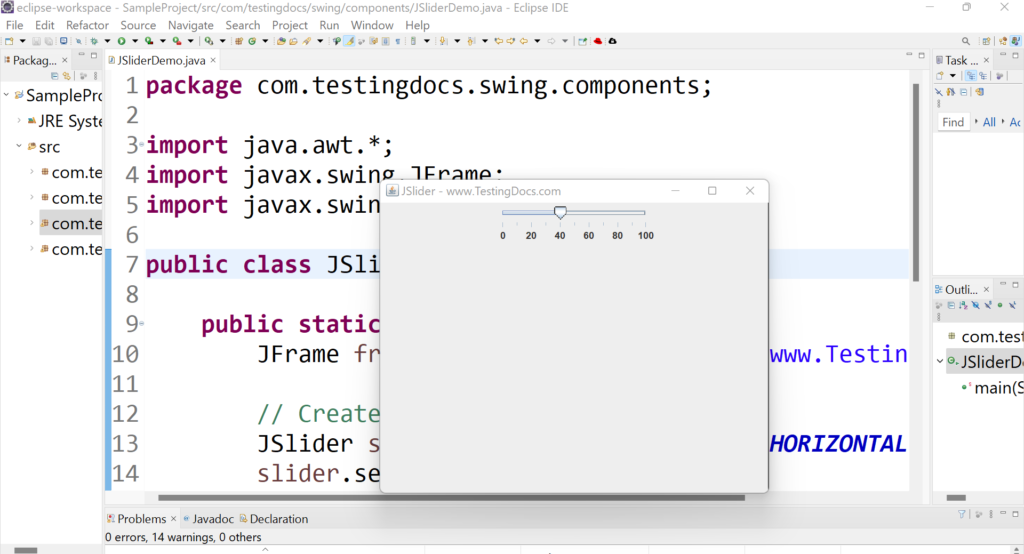This screenshot has width=1024, height=554.
Task: Select main method in Outline view
Action: coord(993,387)
